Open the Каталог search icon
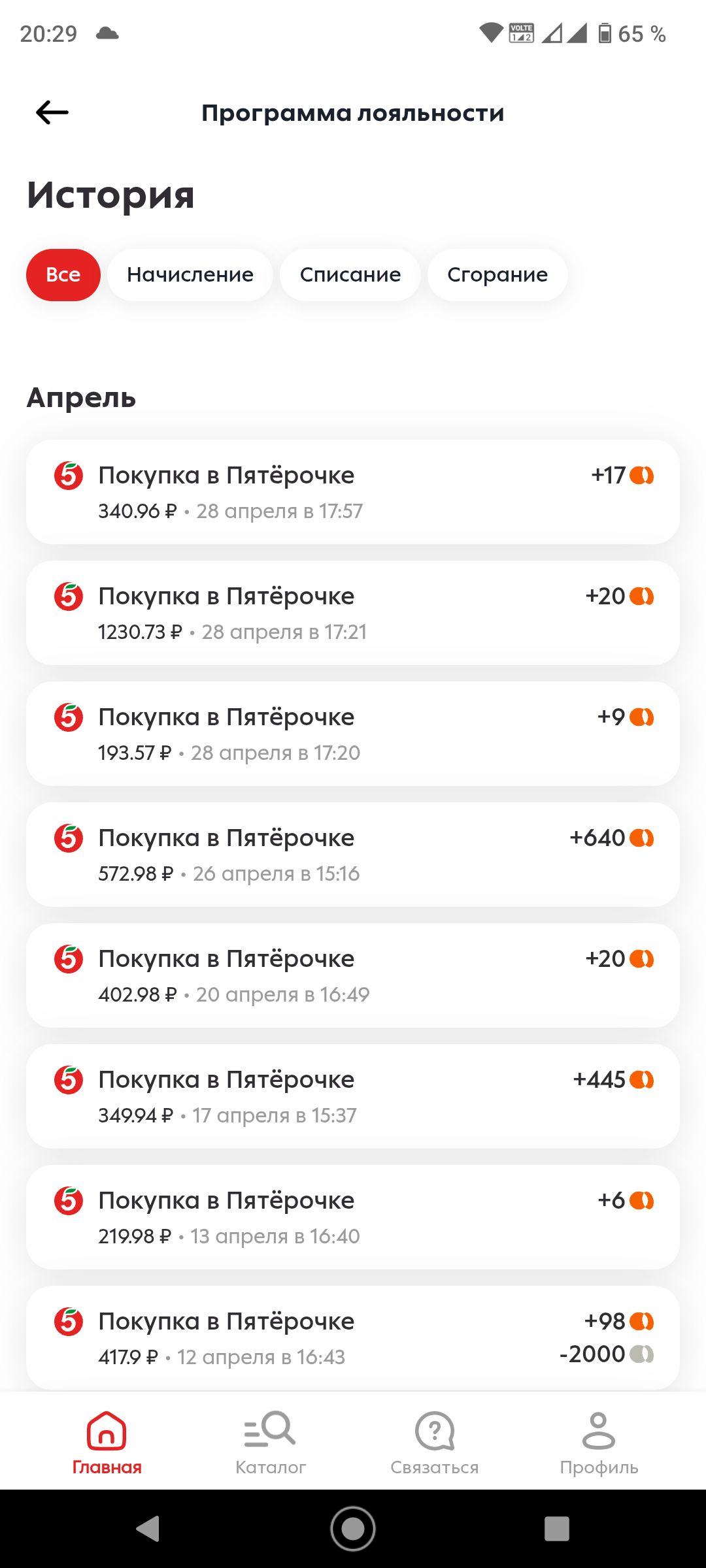 [270, 1431]
